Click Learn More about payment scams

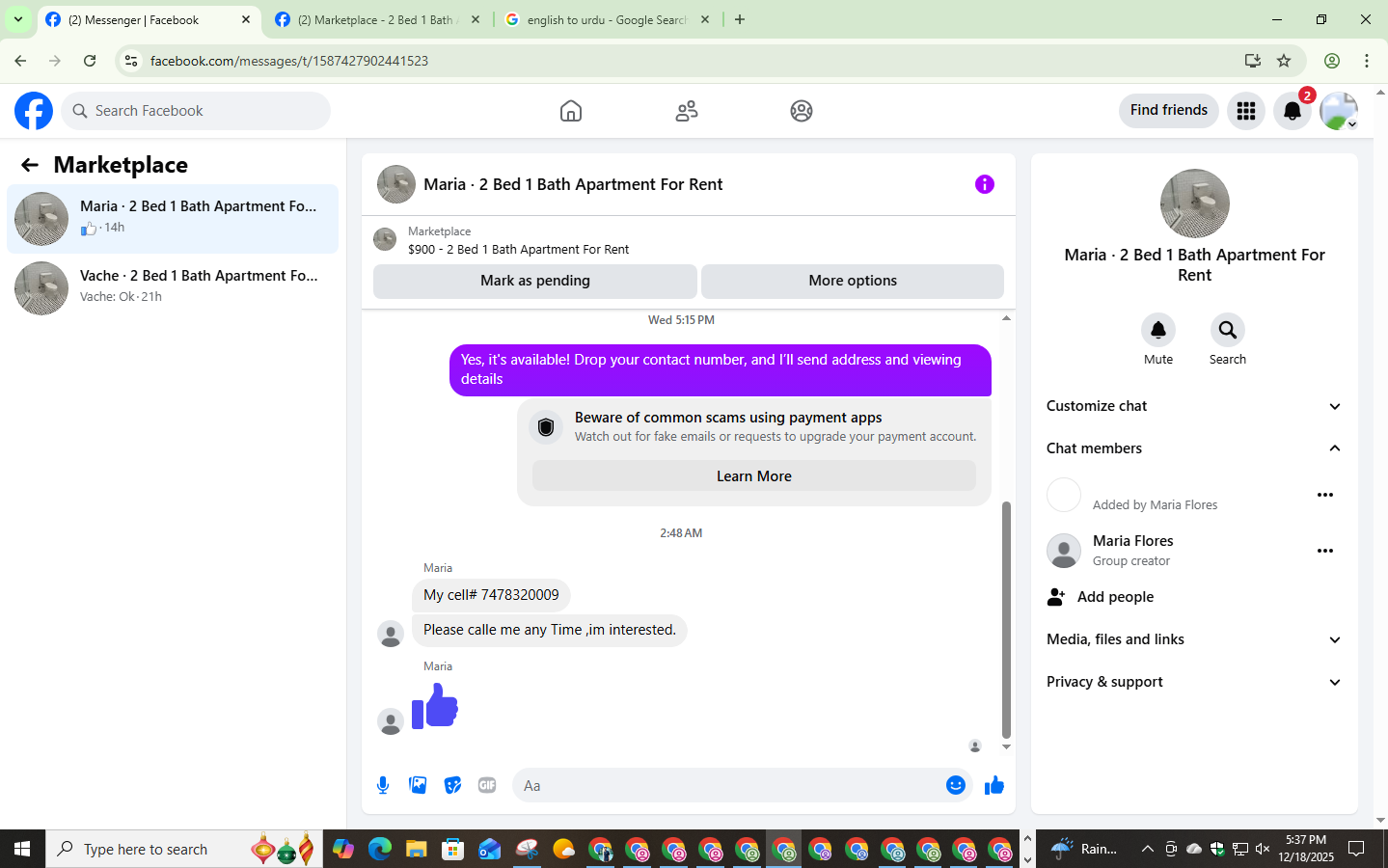[x=754, y=476]
